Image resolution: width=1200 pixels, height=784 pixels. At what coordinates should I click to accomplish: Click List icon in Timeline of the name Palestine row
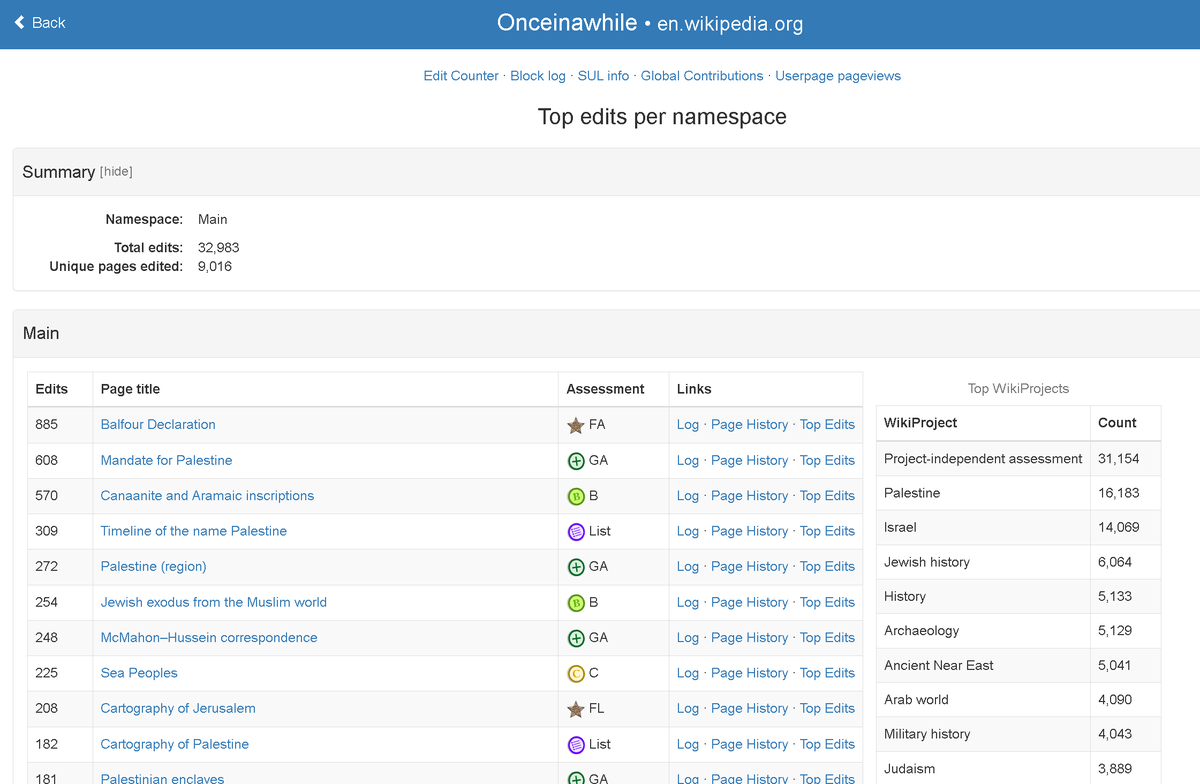[x=576, y=532]
